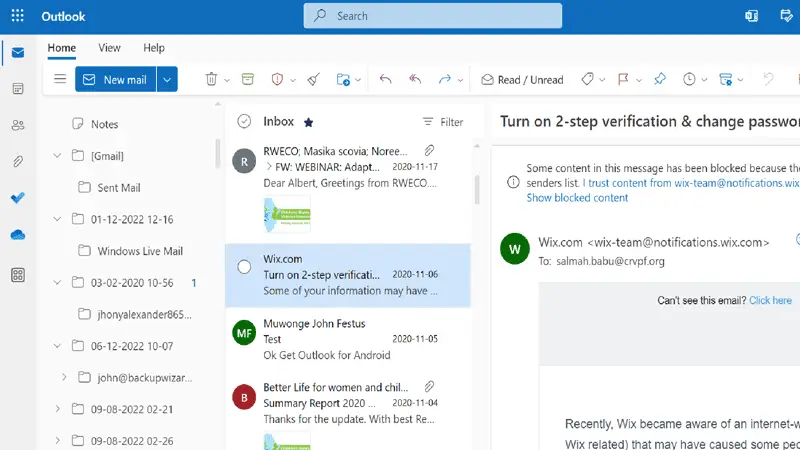
Task: Open the Notes folder
Action: click(x=105, y=124)
